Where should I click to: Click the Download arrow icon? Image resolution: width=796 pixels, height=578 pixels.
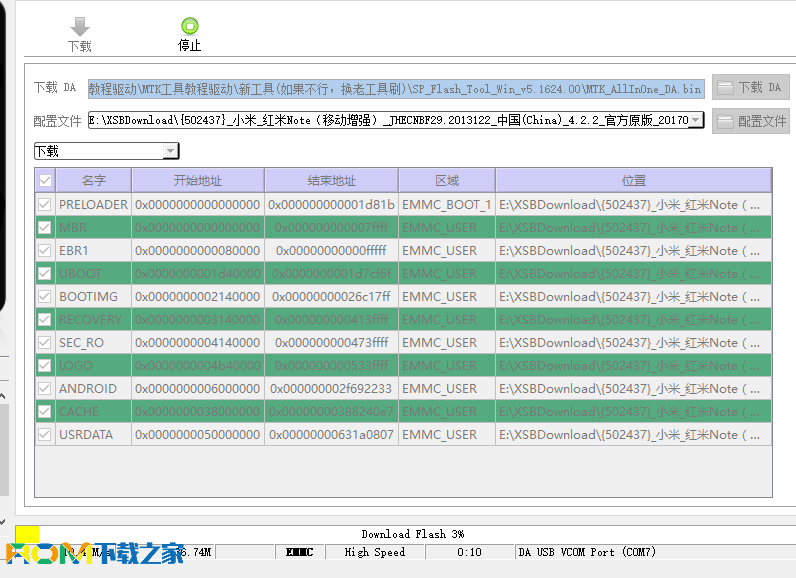pyautogui.click(x=80, y=26)
